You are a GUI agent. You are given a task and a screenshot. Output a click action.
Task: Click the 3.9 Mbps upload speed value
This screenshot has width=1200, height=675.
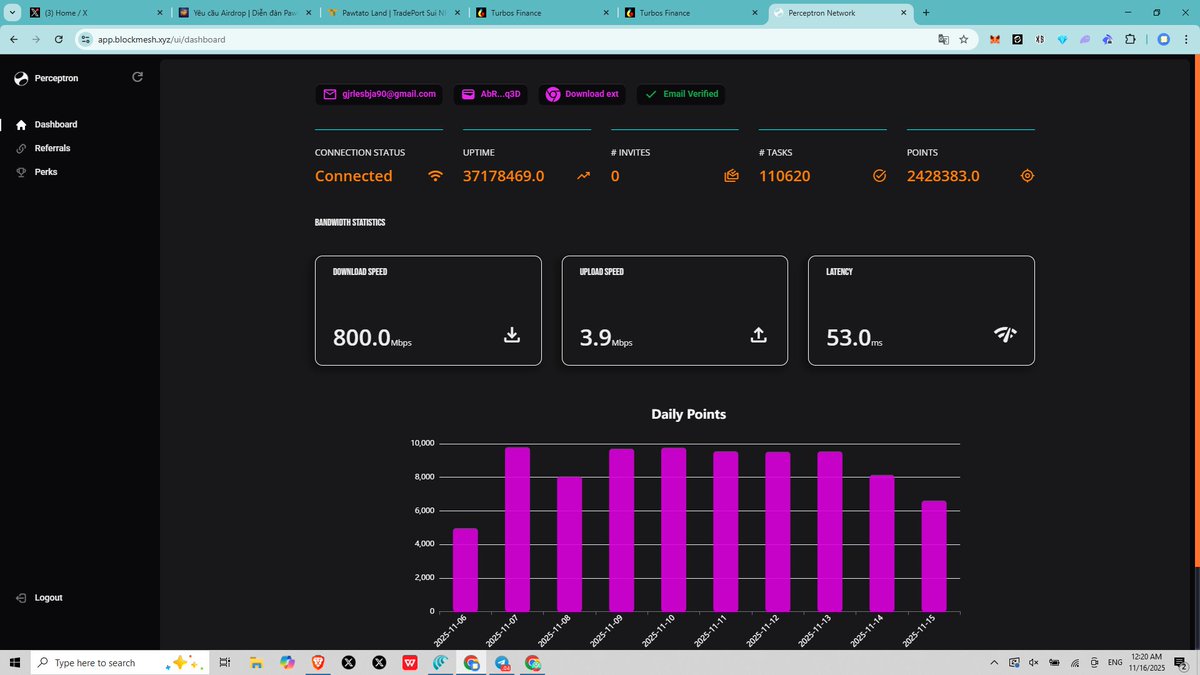606,338
